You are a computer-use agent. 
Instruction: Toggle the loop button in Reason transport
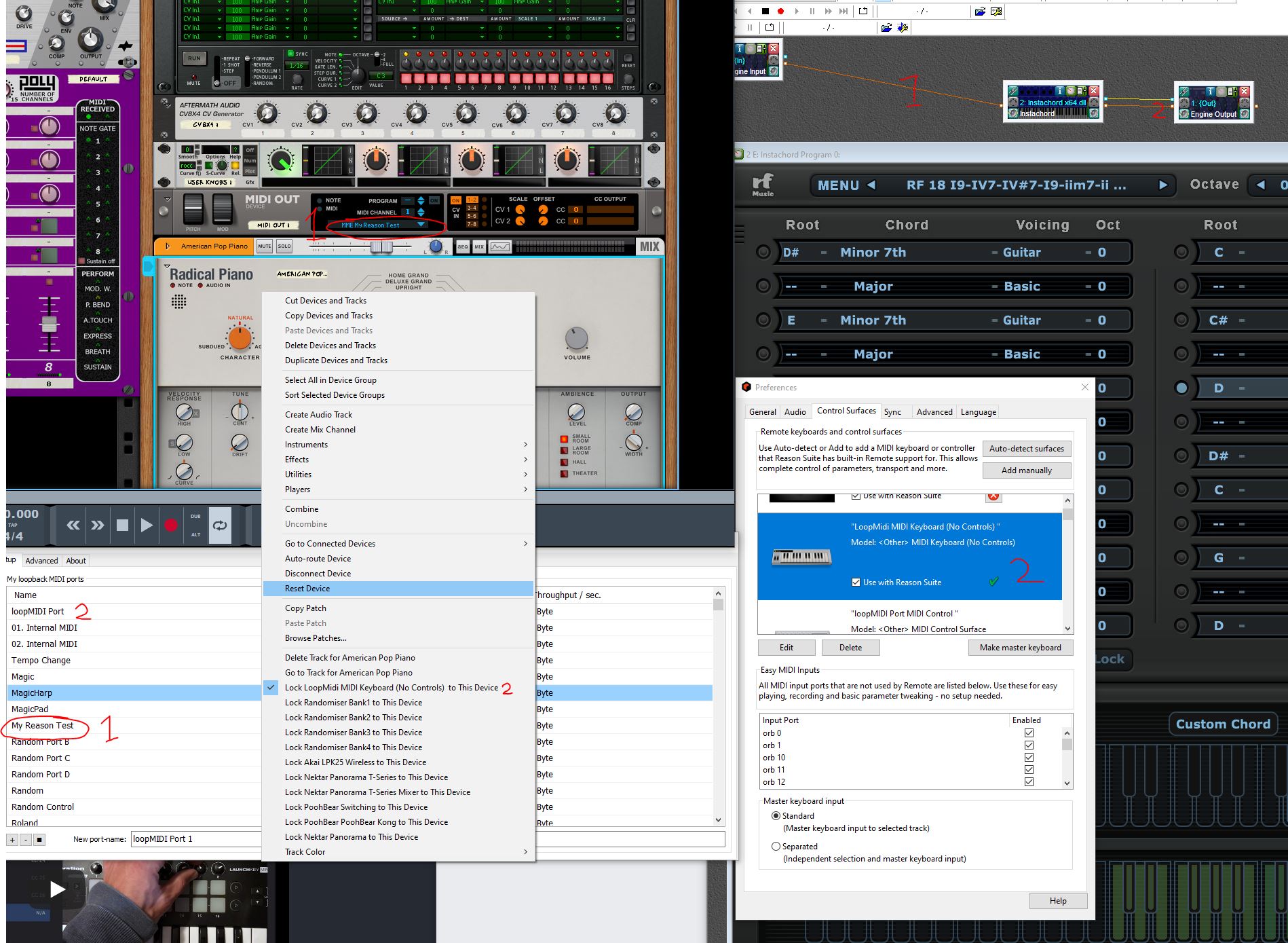click(220, 525)
